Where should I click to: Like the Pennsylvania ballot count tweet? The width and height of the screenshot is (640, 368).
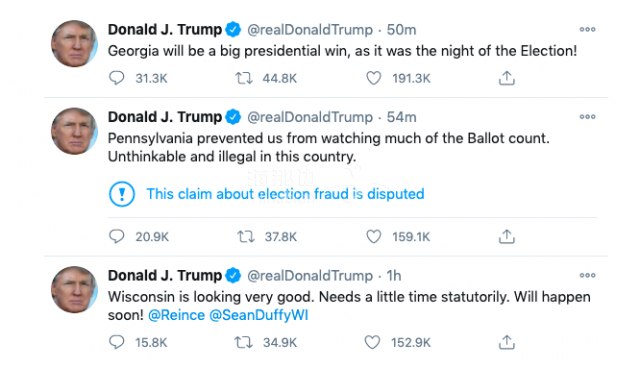click(x=373, y=236)
